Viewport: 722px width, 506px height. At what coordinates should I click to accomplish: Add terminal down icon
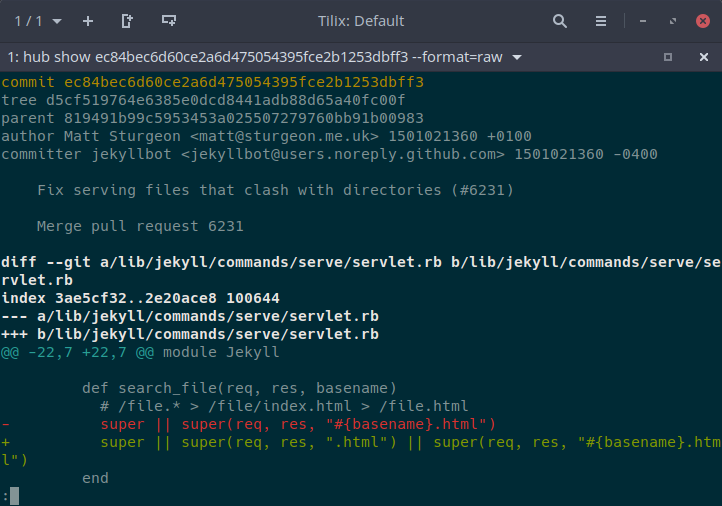tap(169, 20)
